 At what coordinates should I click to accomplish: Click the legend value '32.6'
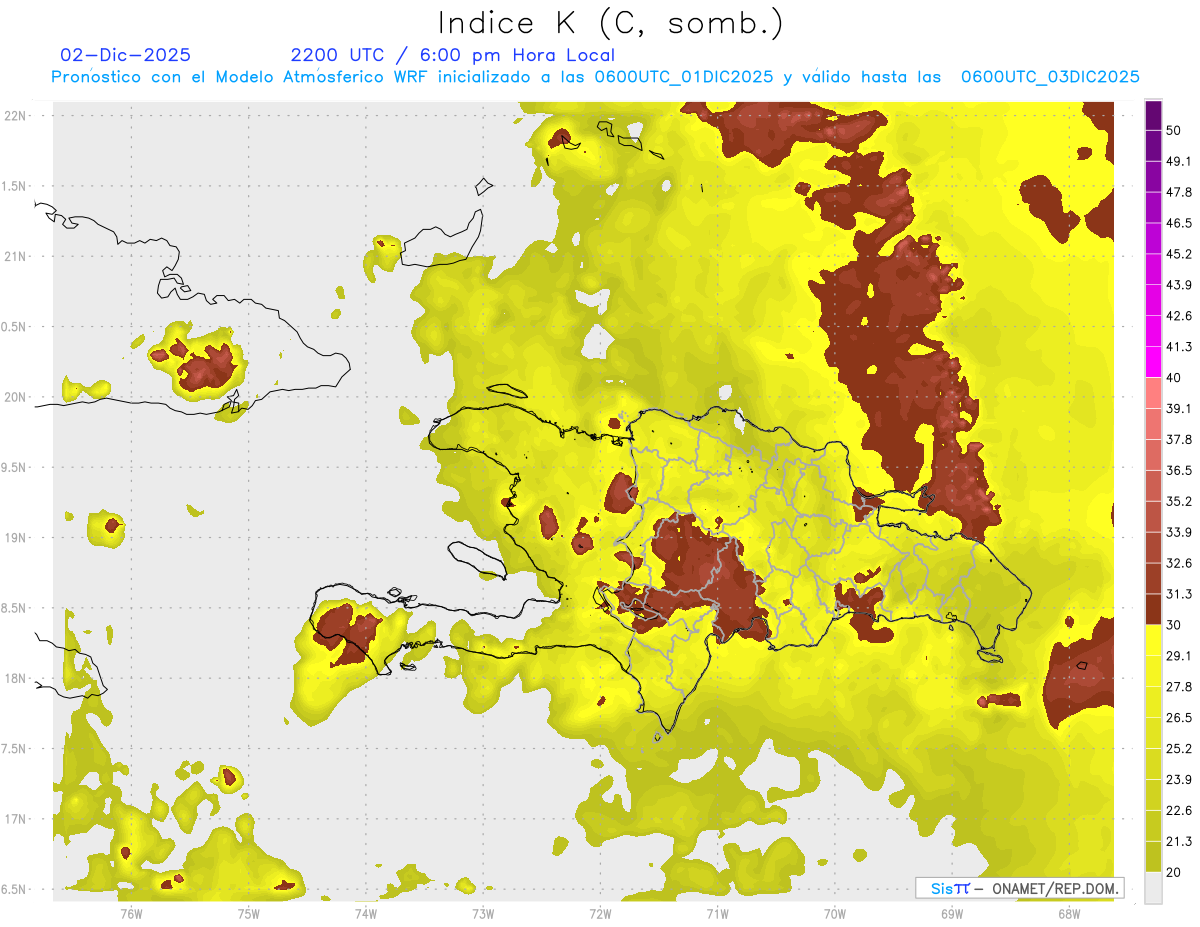tap(1178, 563)
